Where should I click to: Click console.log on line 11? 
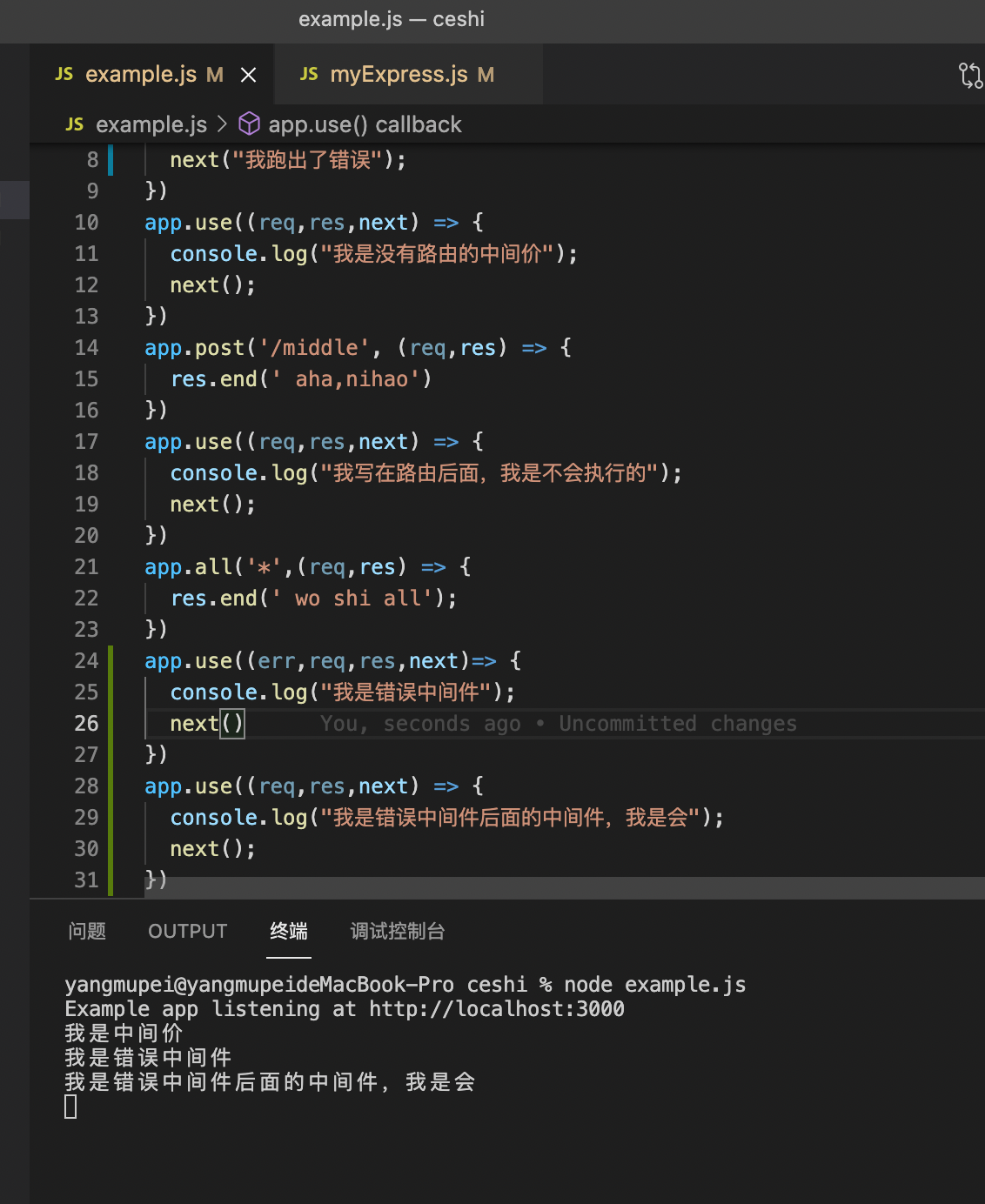pos(239,254)
